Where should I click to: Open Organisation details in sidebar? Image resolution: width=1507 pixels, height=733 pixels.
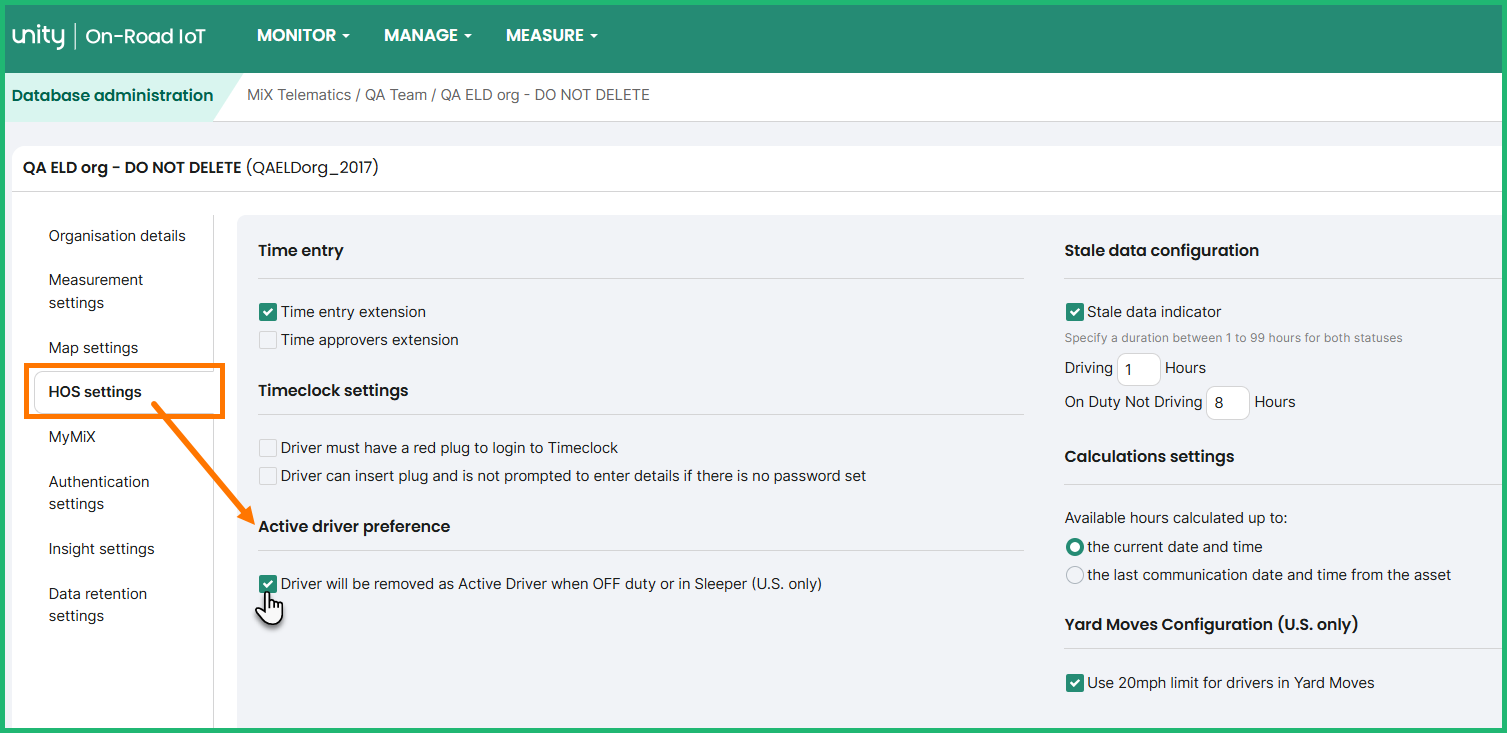point(117,236)
